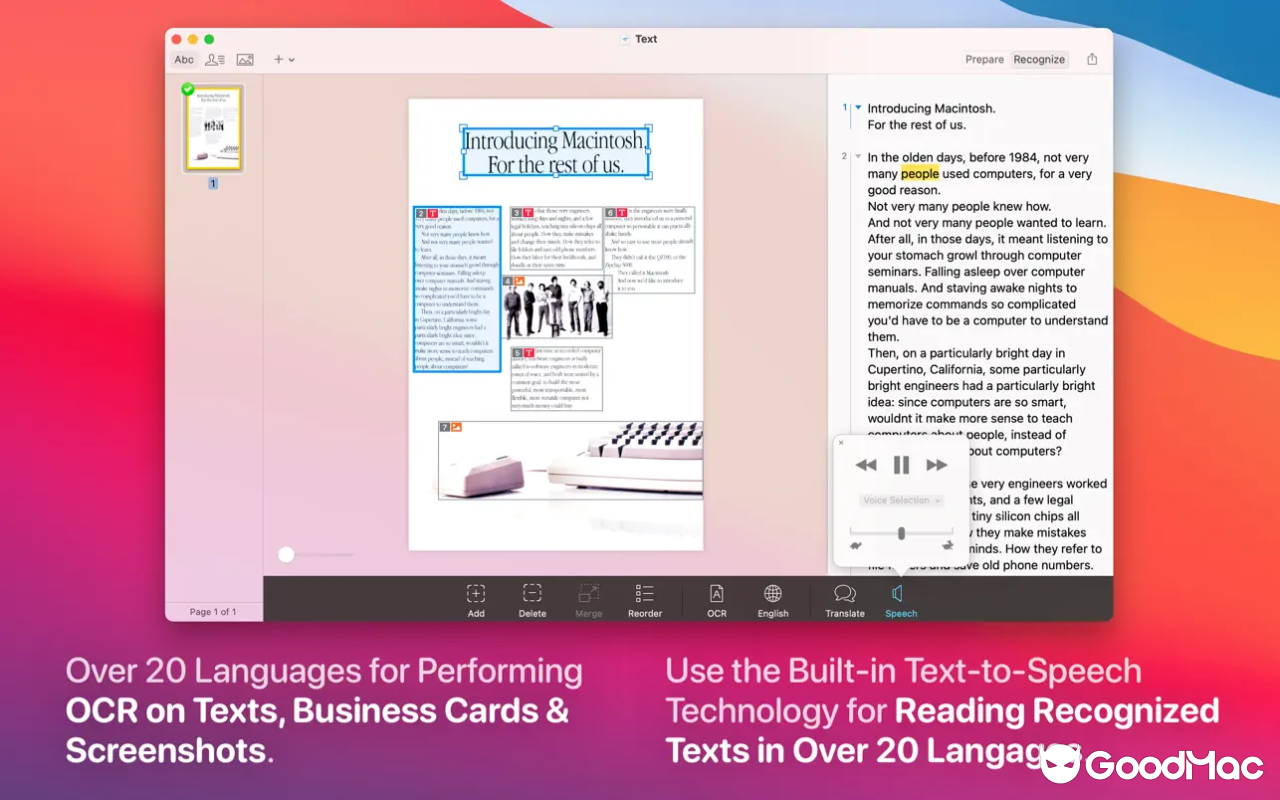Open the Voice Selection dropdown
Viewport: 1280px width, 800px height.
click(x=901, y=500)
